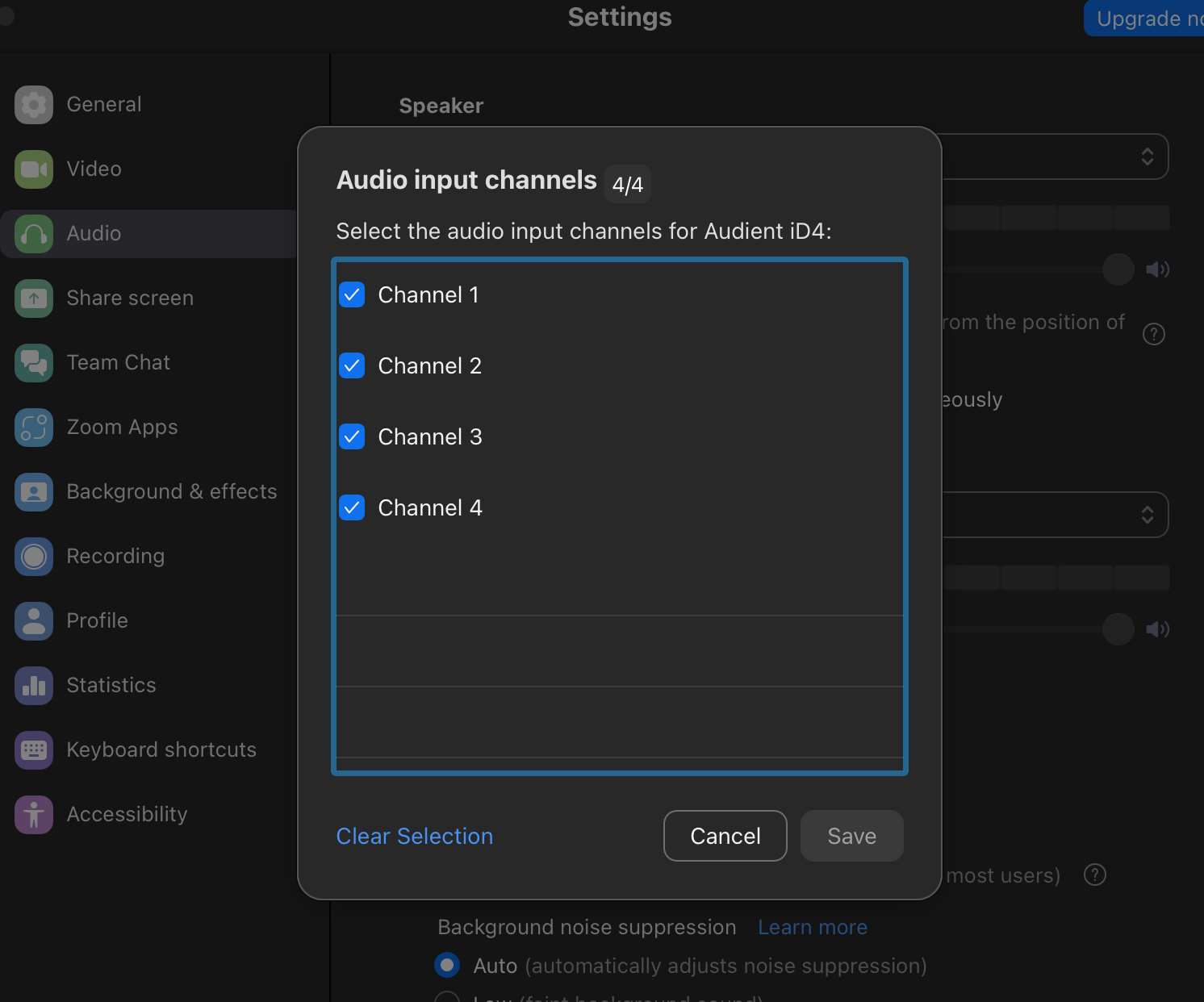Expand the Speaker device dropdown

(1147, 157)
